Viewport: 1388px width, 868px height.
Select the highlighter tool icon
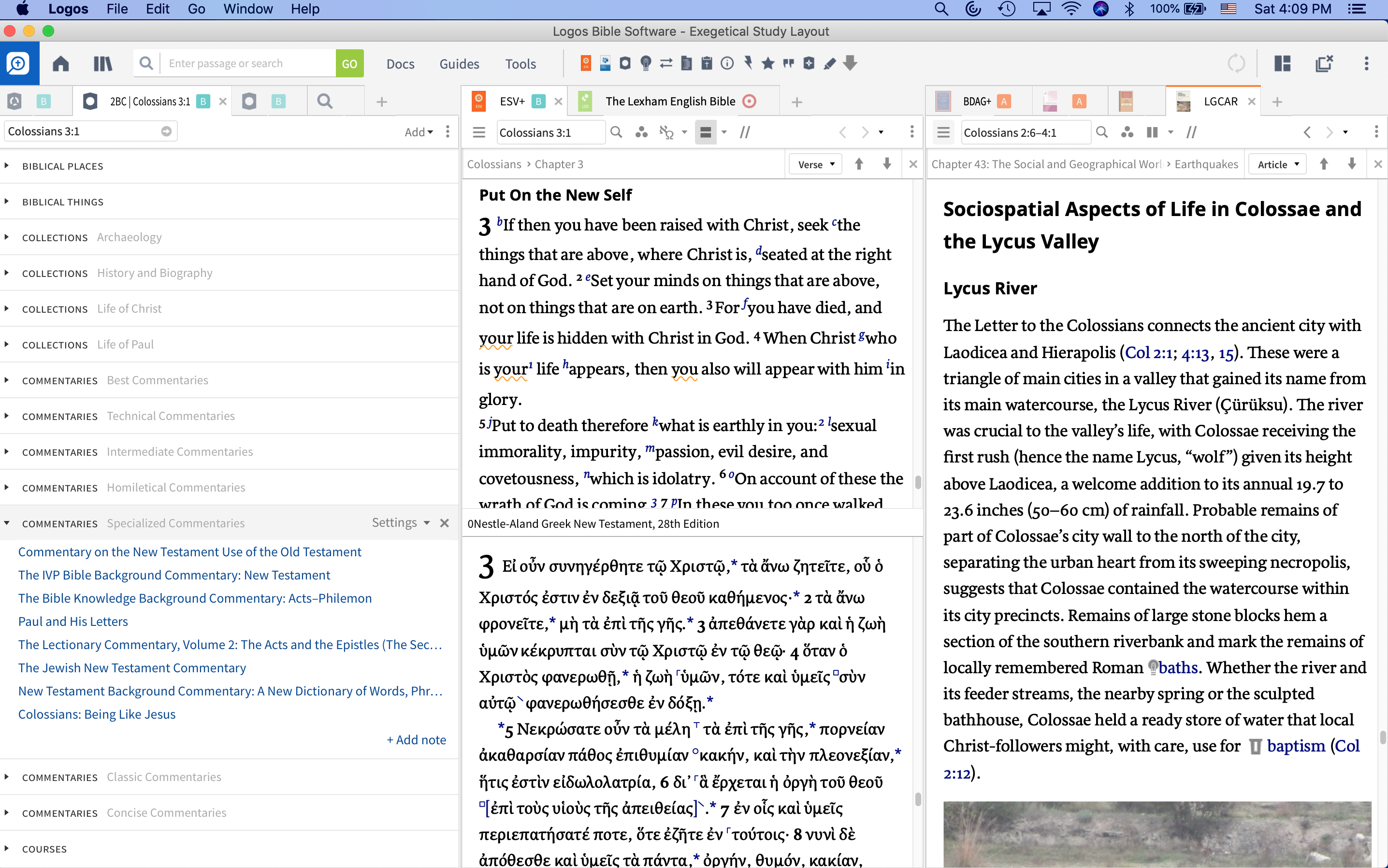tap(829, 63)
